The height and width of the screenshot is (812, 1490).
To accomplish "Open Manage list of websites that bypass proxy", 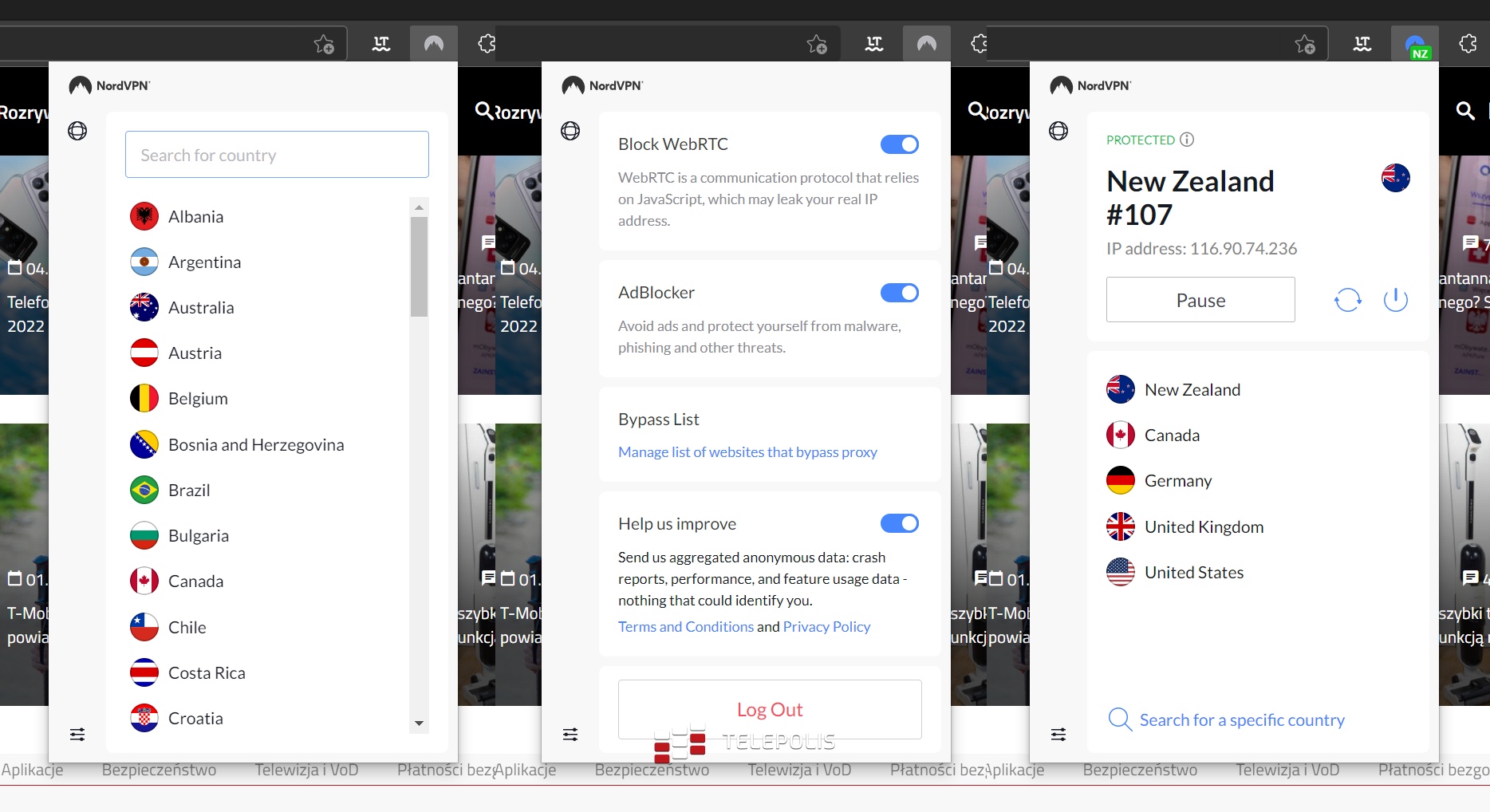I will pyautogui.click(x=747, y=452).
